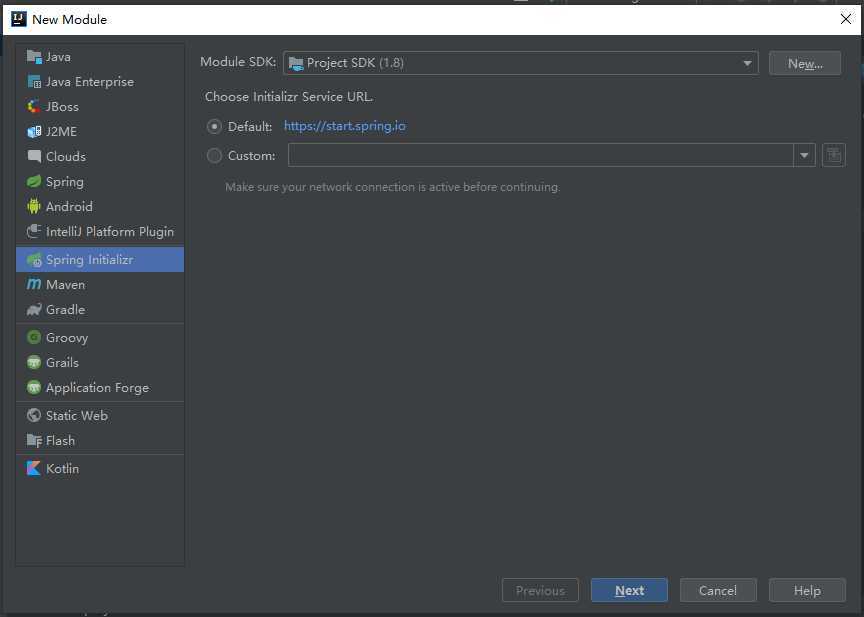Open the https://start.spring.io link
The width and height of the screenshot is (864, 617).
pos(345,126)
